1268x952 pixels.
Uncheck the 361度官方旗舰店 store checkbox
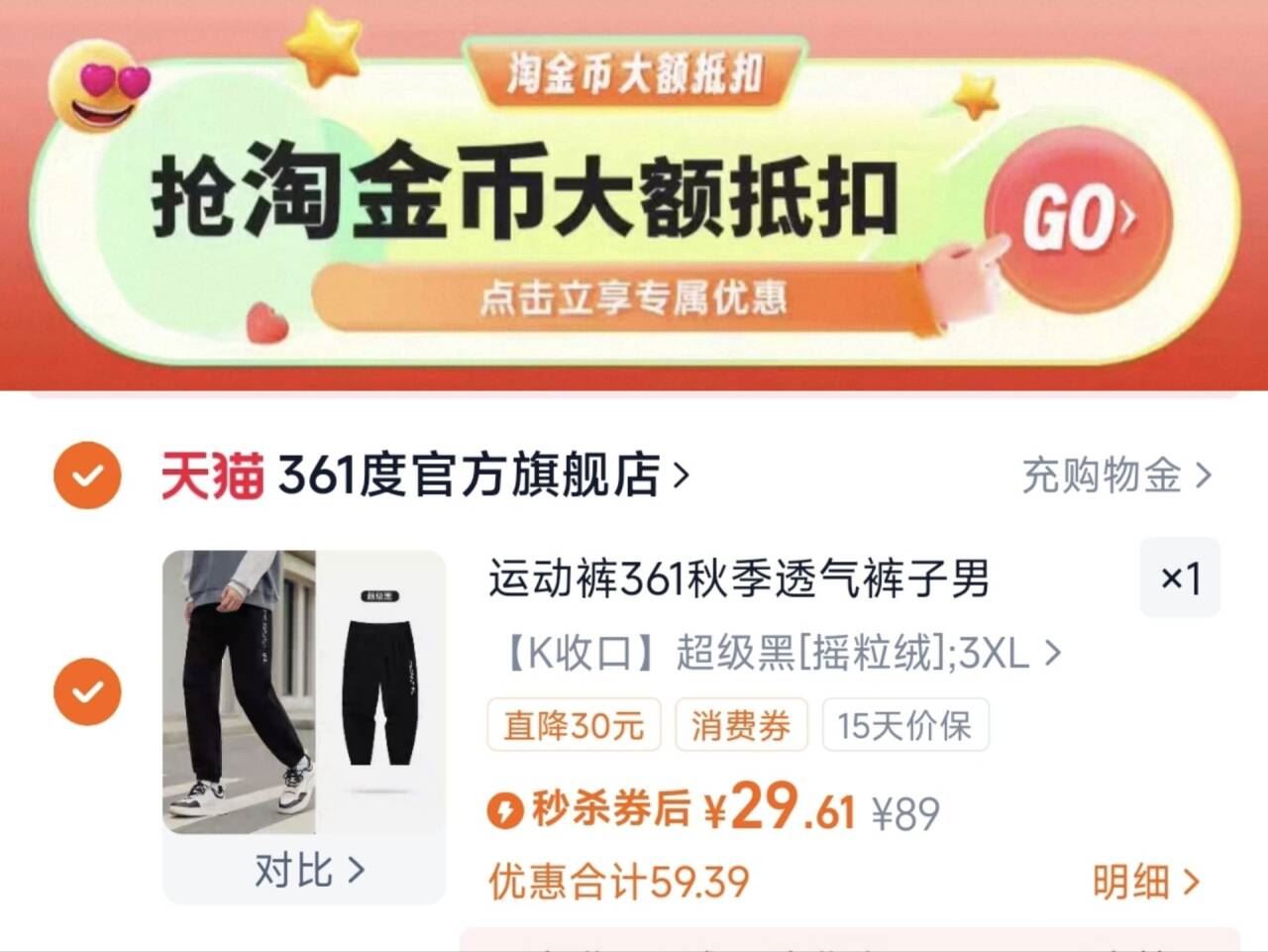[87, 476]
